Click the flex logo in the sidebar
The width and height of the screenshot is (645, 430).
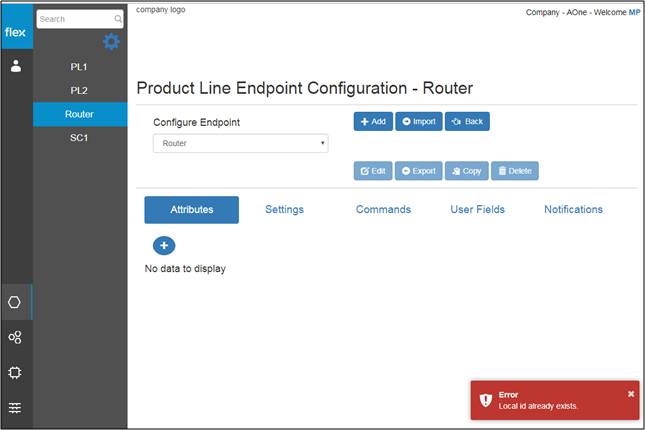click(x=16, y=32)
